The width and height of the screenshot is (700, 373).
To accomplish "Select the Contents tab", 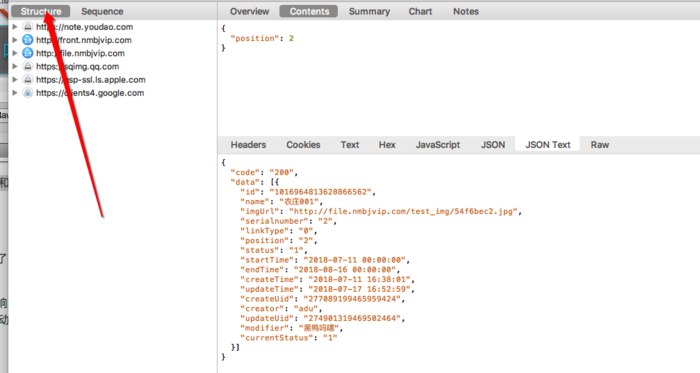I will [309, 11].
